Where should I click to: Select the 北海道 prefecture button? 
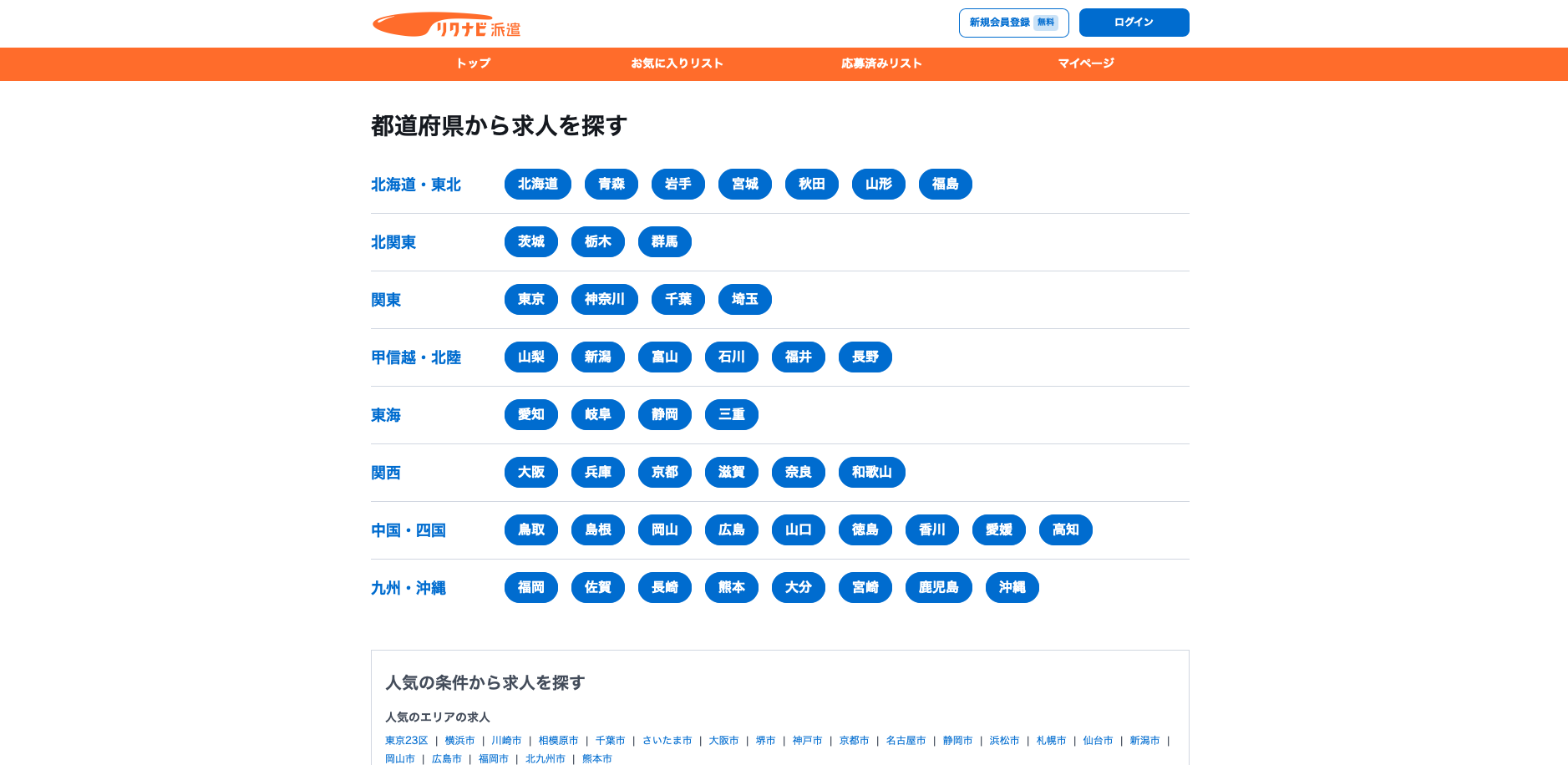point(537,185)
